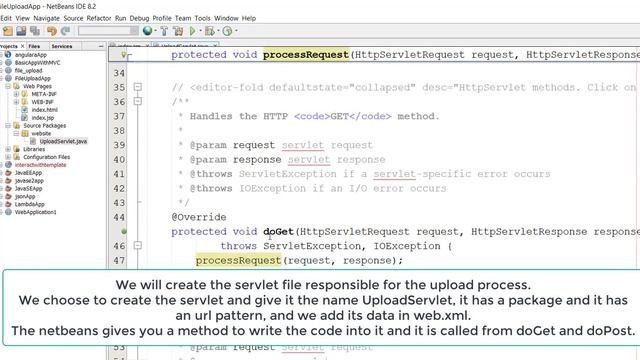Minimize the Projects panel group
This screenshot has width=640, height=360.
tap(101, 47)
